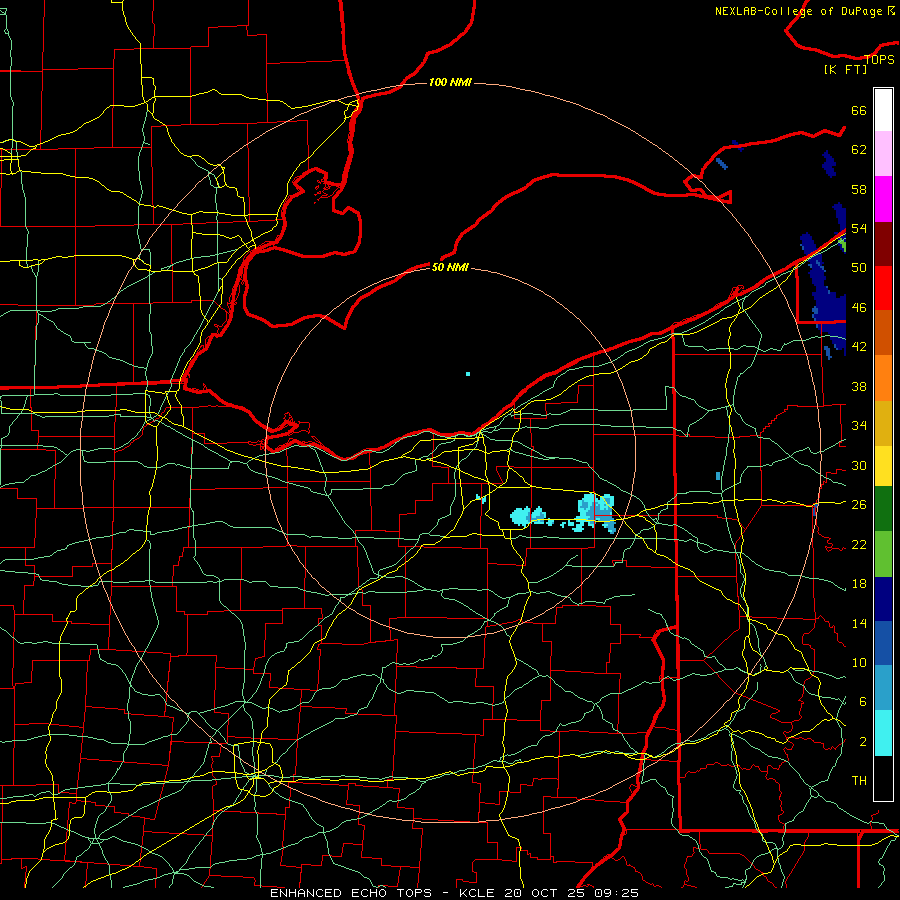
Task: Click the TH legend label
Action: pos(859,781)
